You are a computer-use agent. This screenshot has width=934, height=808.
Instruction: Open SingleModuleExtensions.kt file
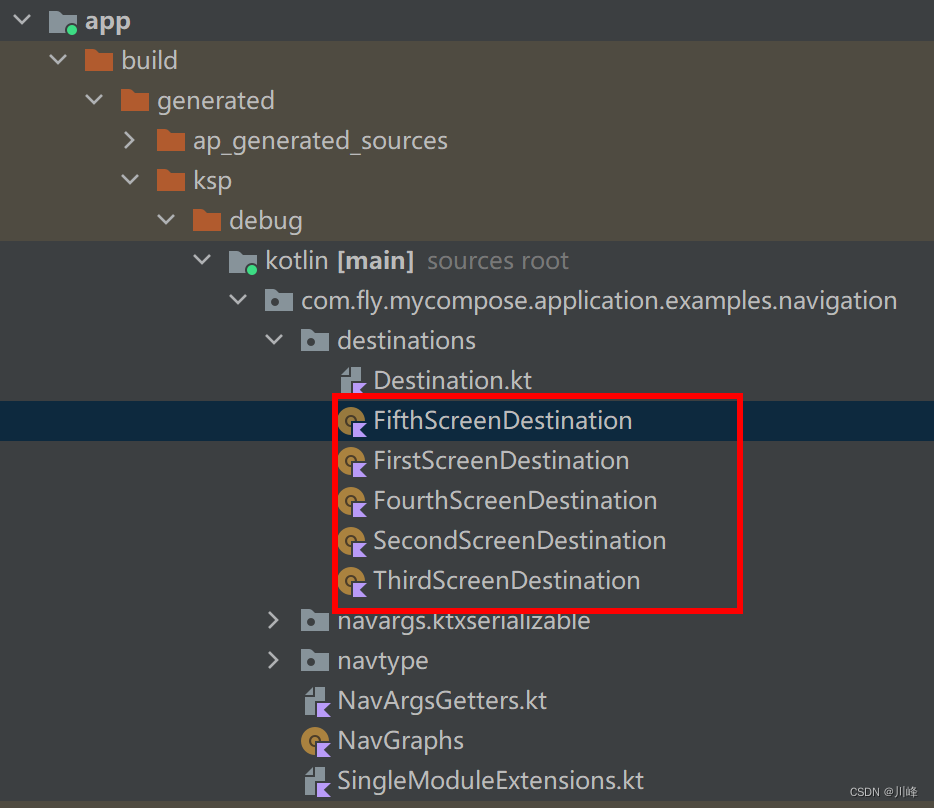coord(491,781)
